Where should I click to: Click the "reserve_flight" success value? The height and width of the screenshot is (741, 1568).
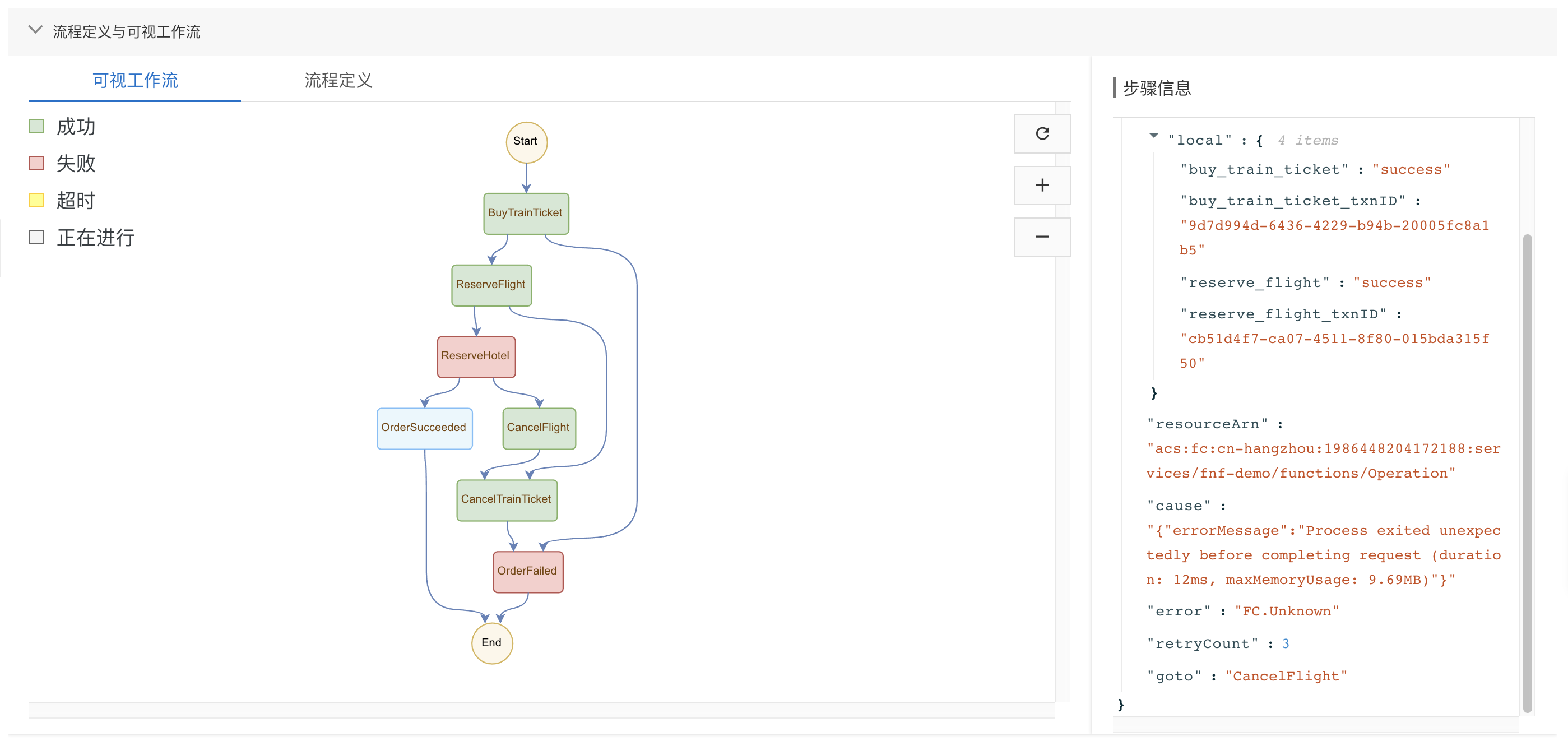tap(1392, 282)
